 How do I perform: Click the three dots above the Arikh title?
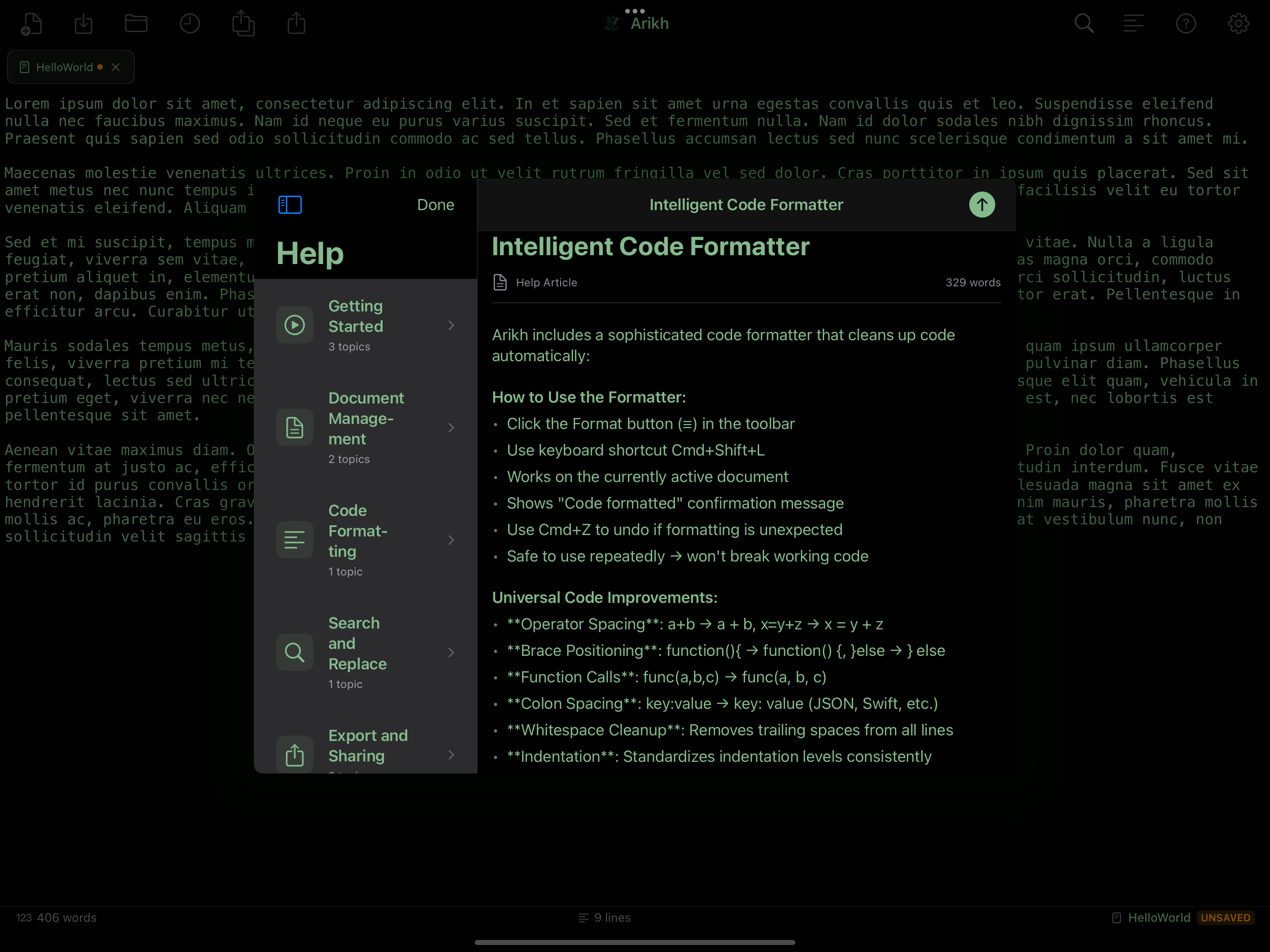635,10
